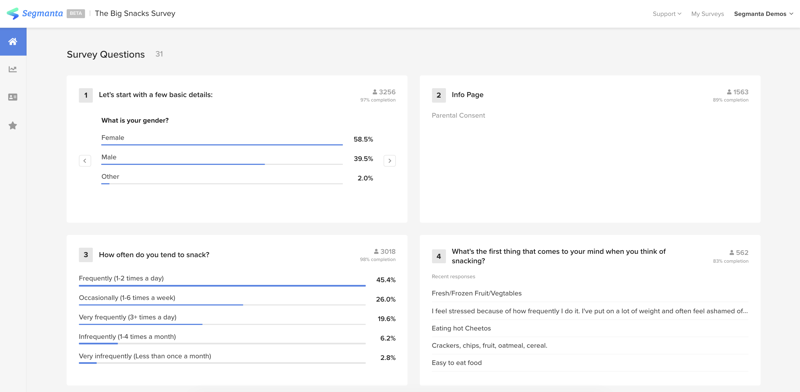Click respondent count icon on question 1
The width and height of the screenshot is (800, 392).
coord(375,92)
